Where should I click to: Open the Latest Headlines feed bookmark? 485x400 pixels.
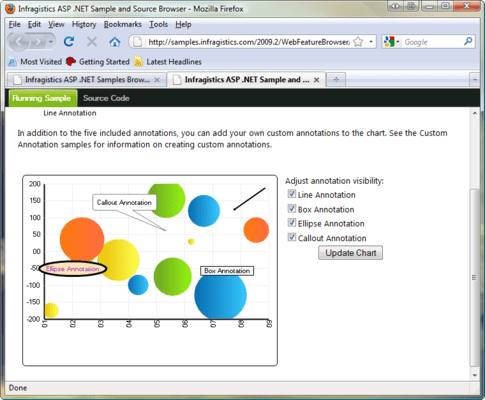[168, 62]
